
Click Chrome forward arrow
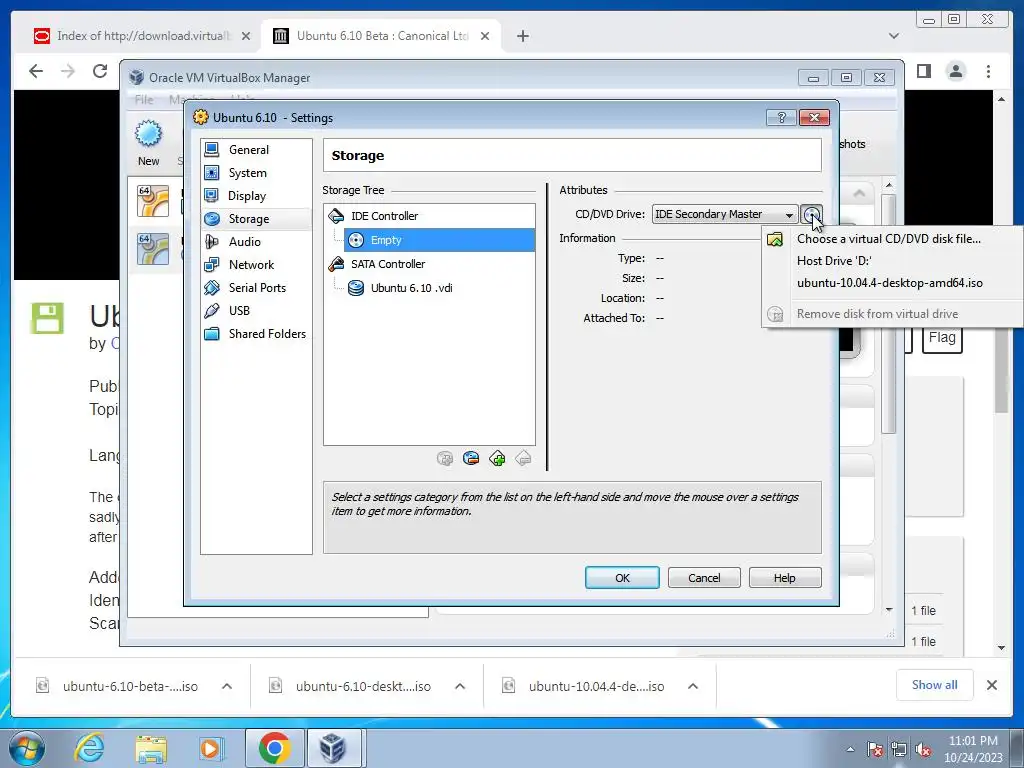pyautogui.click(x=68, y=71)
